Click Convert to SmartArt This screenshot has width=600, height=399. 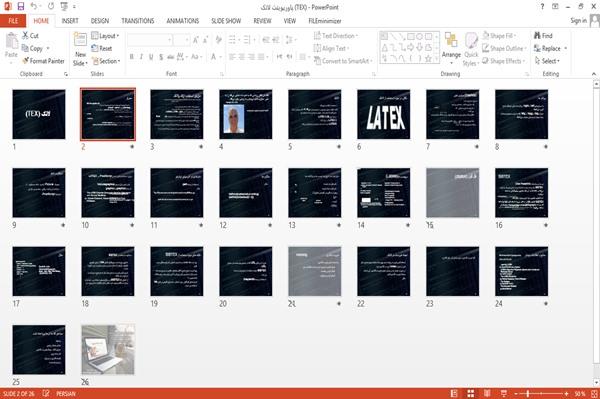click(342, 61)
